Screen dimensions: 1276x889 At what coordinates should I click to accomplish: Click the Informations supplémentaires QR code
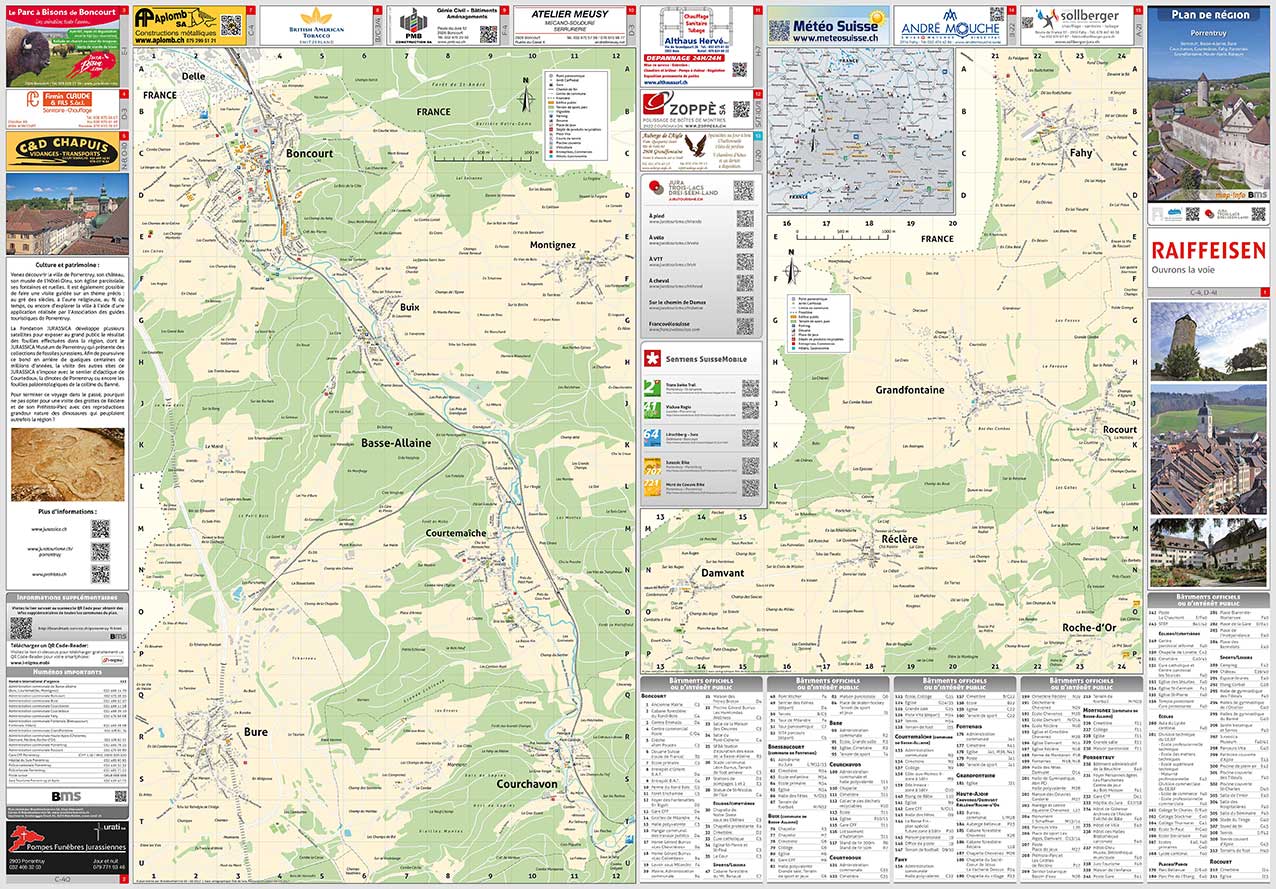pyautogui.click(x=22, y=628)
